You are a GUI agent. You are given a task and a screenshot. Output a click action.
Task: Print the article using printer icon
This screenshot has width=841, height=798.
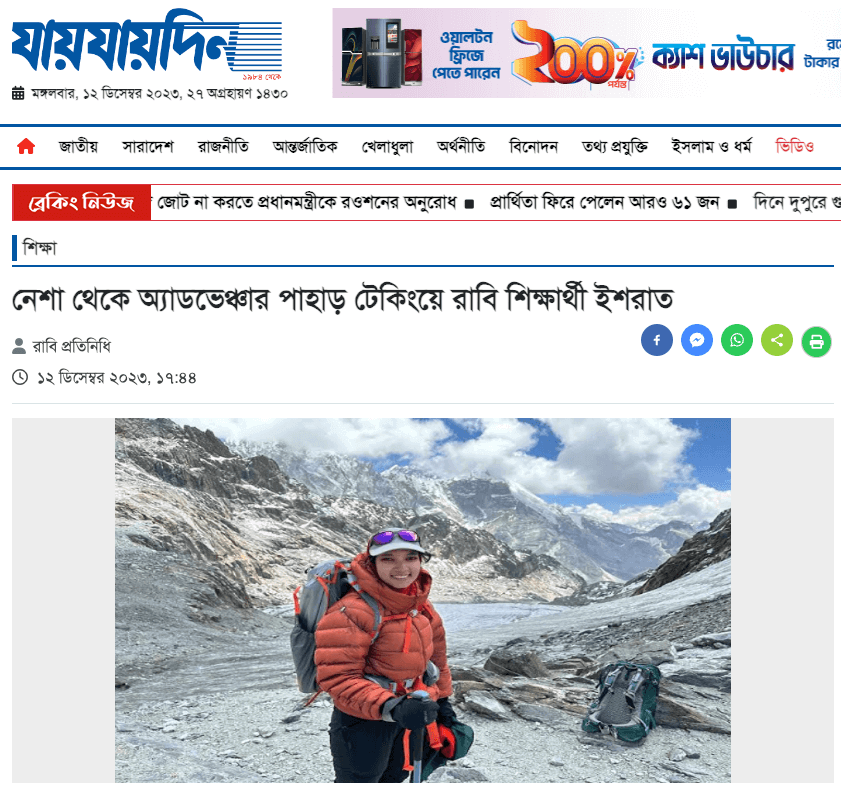816,342
